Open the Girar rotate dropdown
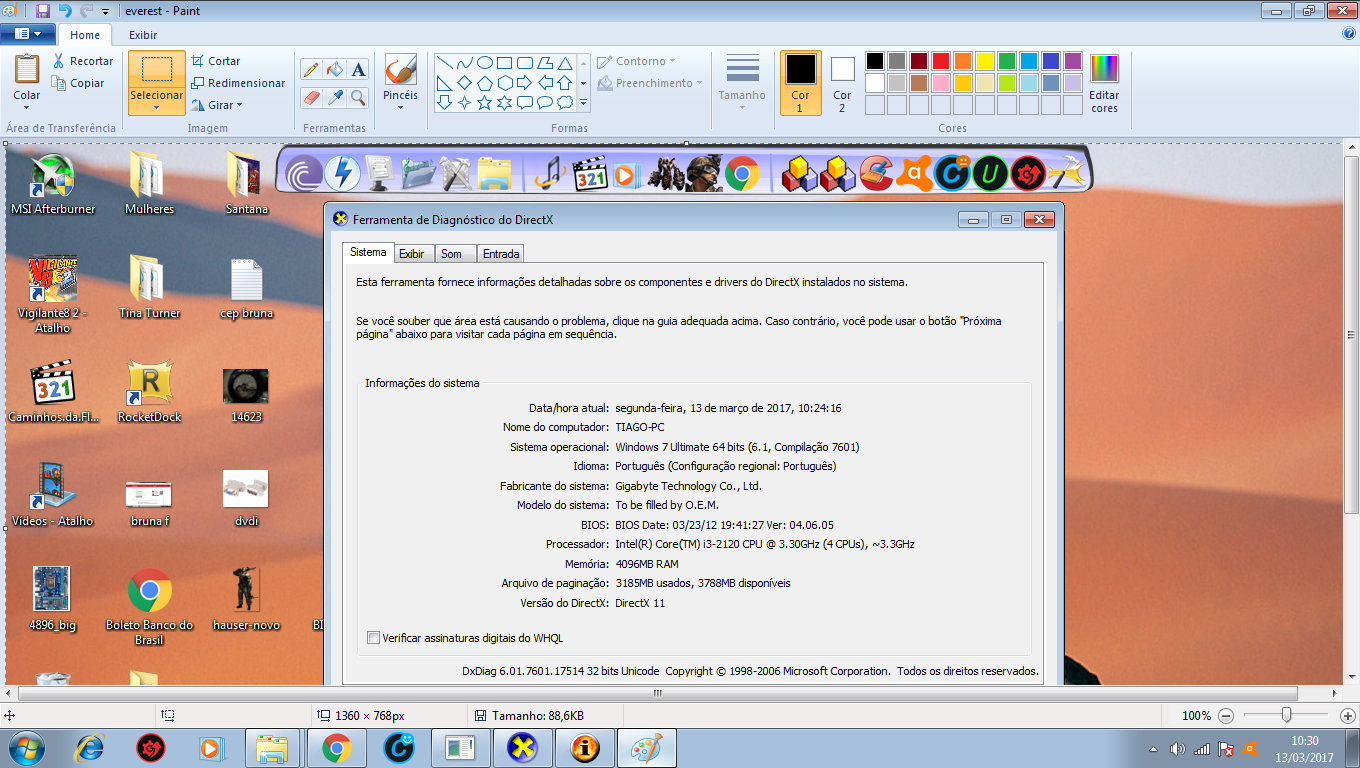The width and height of the screenshot is (1360, 768). [x=217, y=105]
